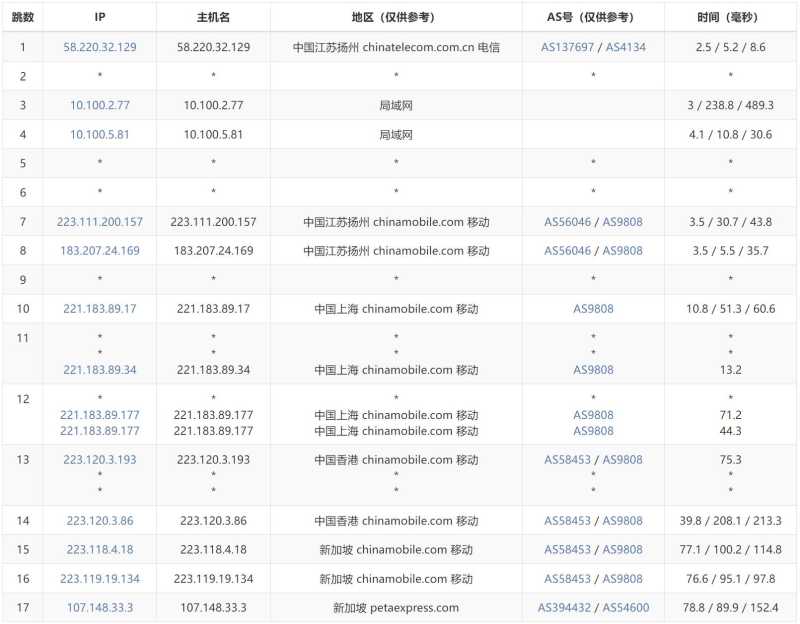
Task: Click the AS137697 link
Action: coord(566,46)
